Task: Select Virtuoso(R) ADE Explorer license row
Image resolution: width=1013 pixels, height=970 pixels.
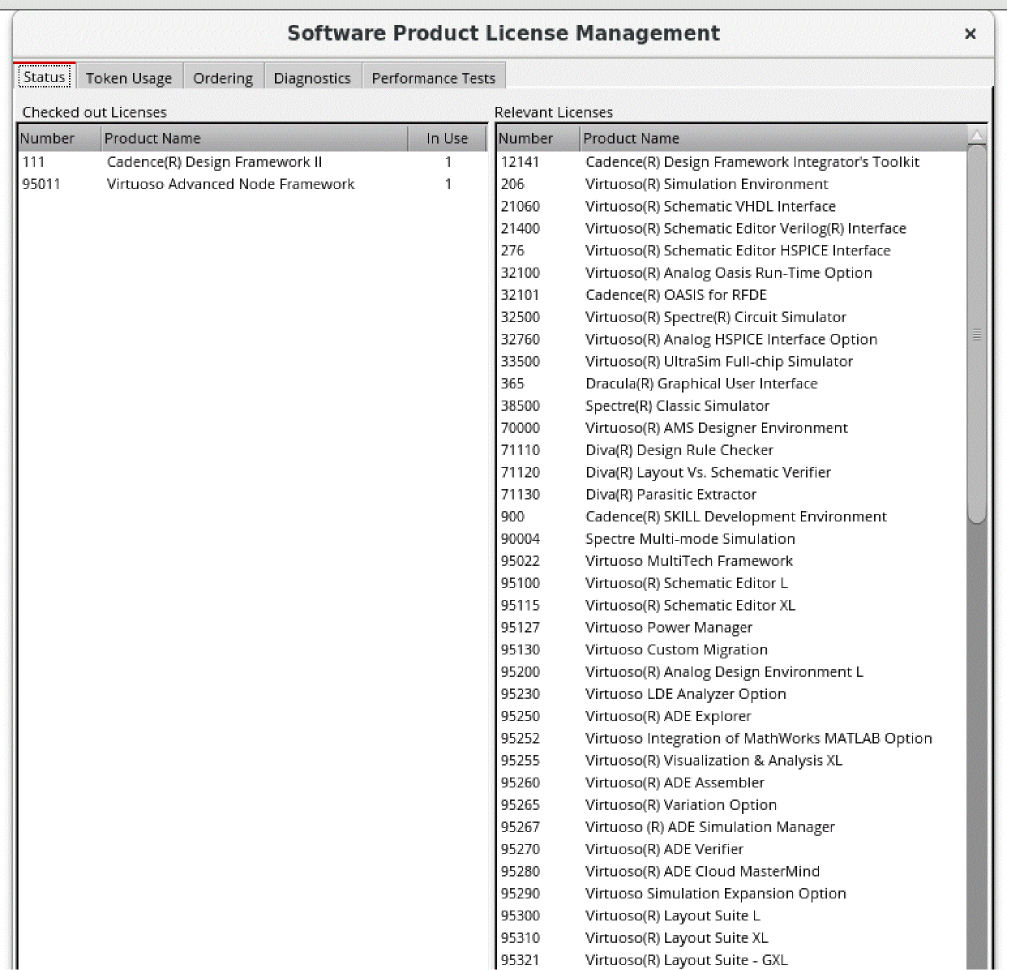Action: pos(667,716)
